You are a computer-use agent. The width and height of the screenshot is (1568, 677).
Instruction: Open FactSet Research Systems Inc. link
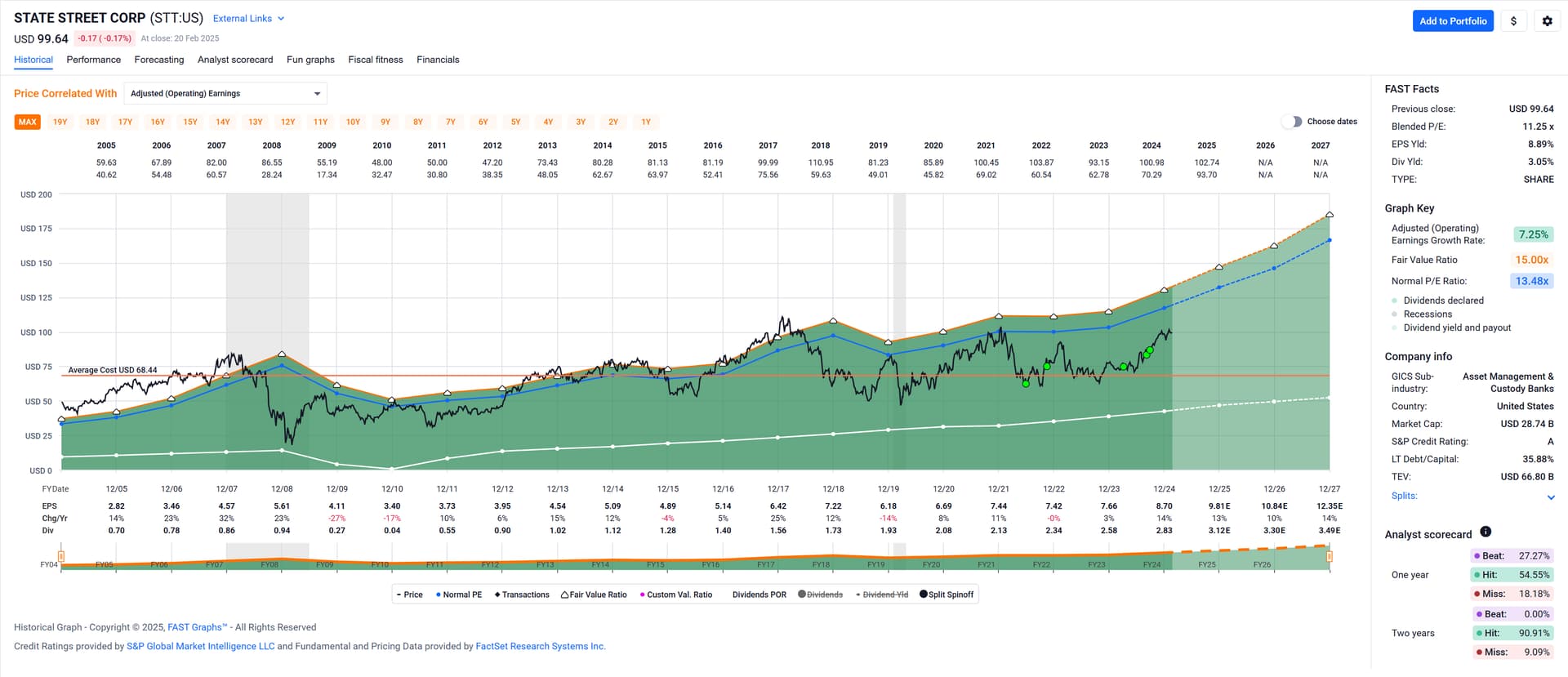541,646
